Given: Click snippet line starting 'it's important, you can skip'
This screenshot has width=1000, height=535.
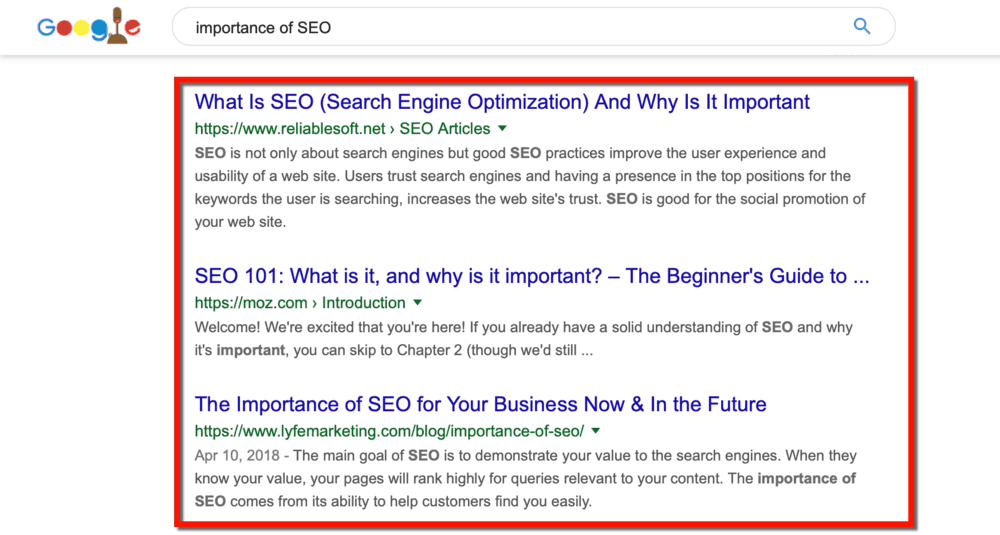Looking at the screenshot, I should click(393, 351).
